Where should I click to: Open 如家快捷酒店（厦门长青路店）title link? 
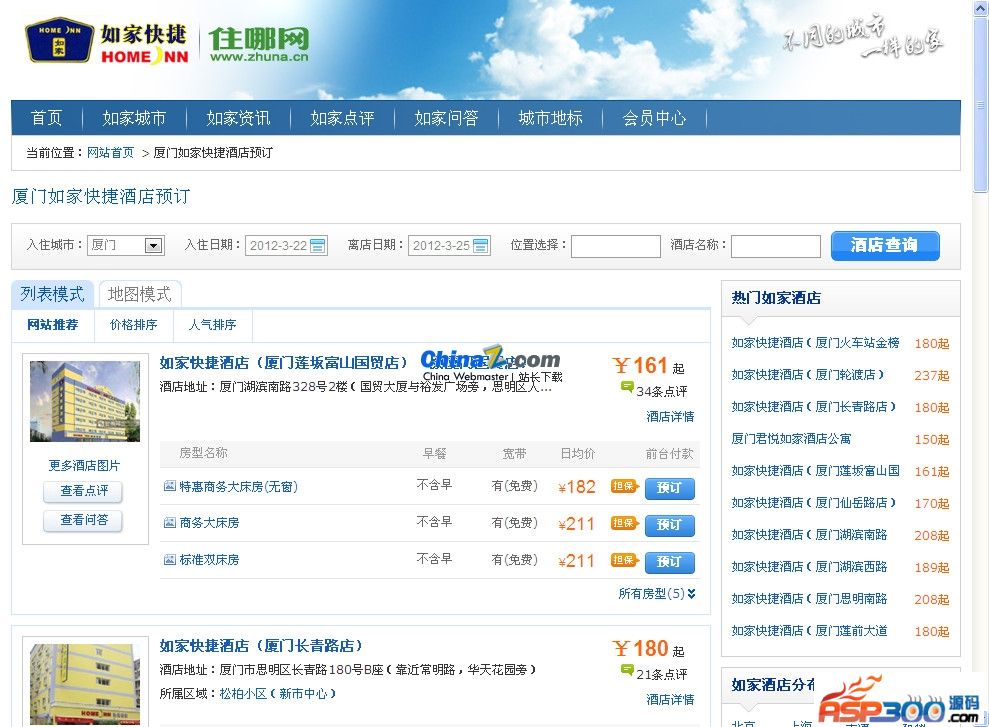click(261, 646)
